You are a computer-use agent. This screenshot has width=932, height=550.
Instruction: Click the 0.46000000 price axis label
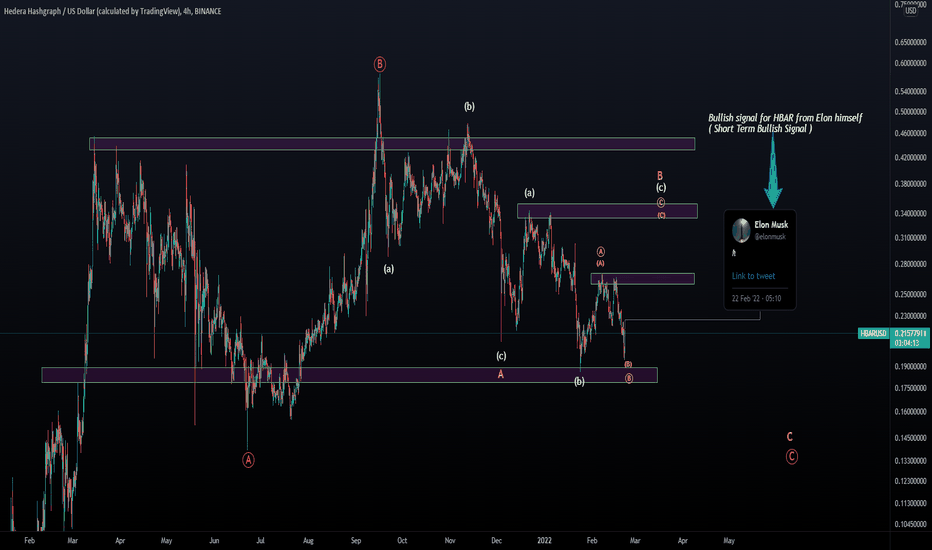point(910,134)
